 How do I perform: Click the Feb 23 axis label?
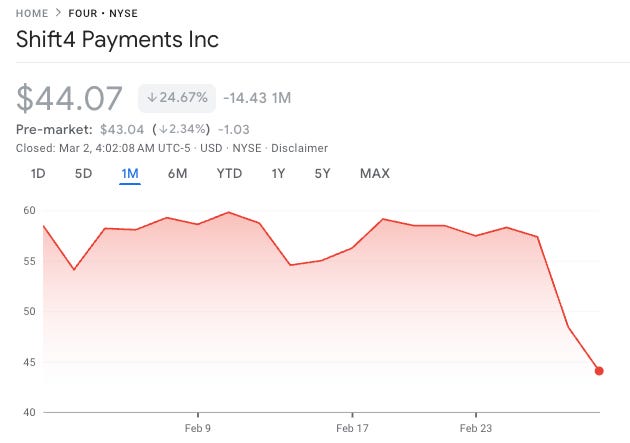coord(476,429)
